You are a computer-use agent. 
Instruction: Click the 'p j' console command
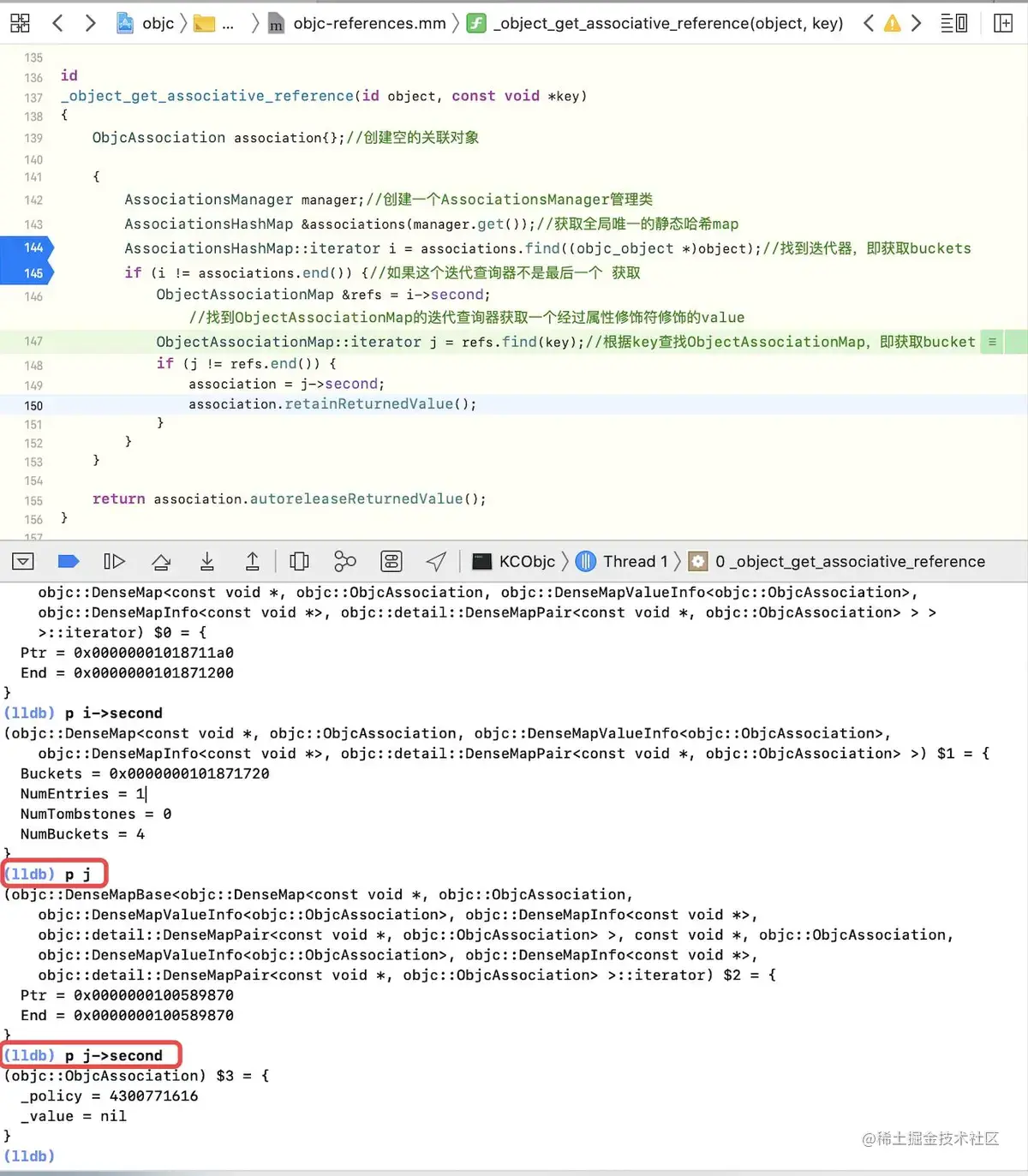pos(78,874)
